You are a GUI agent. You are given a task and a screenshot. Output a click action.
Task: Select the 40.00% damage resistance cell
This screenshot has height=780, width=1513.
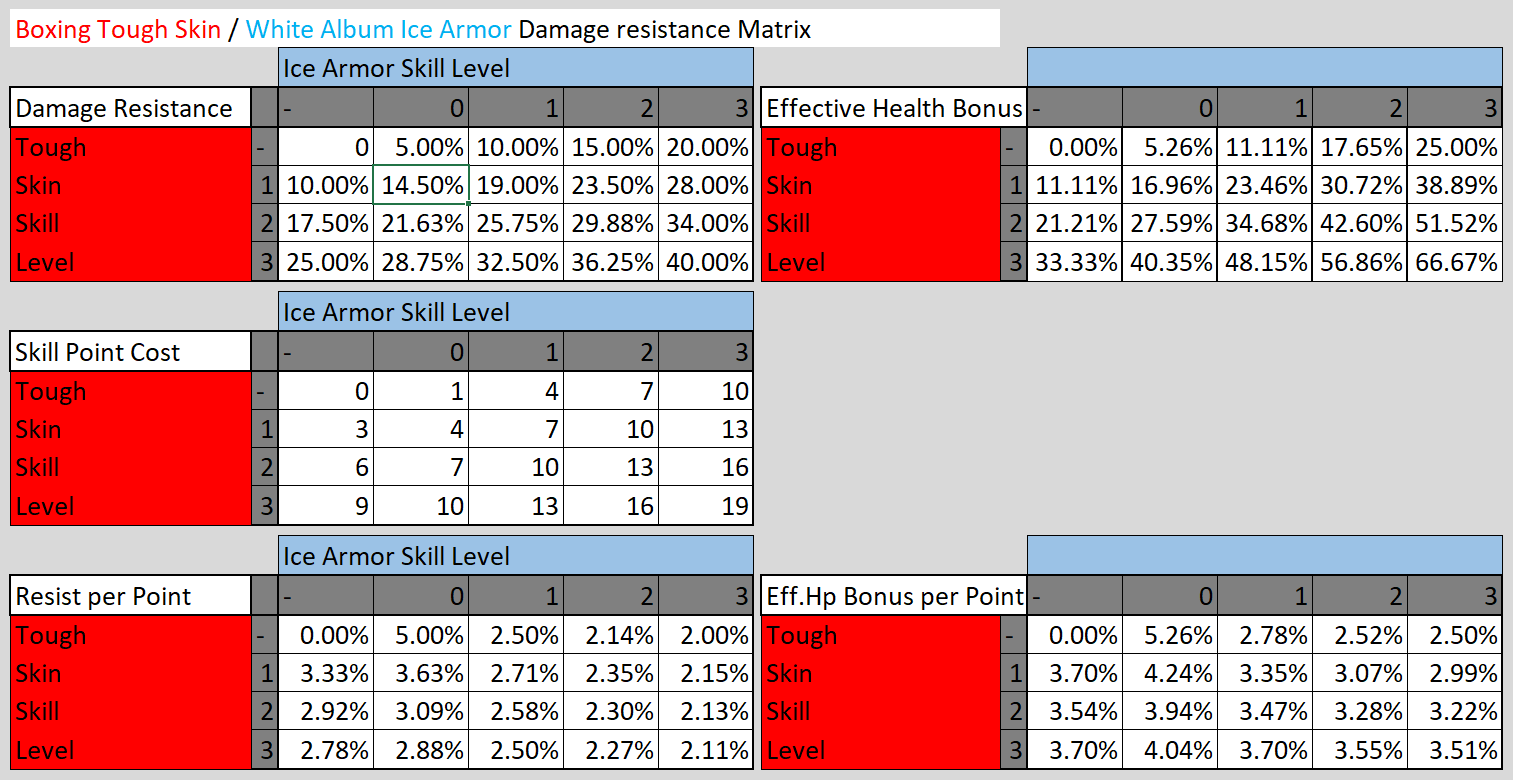coord(706,262)
